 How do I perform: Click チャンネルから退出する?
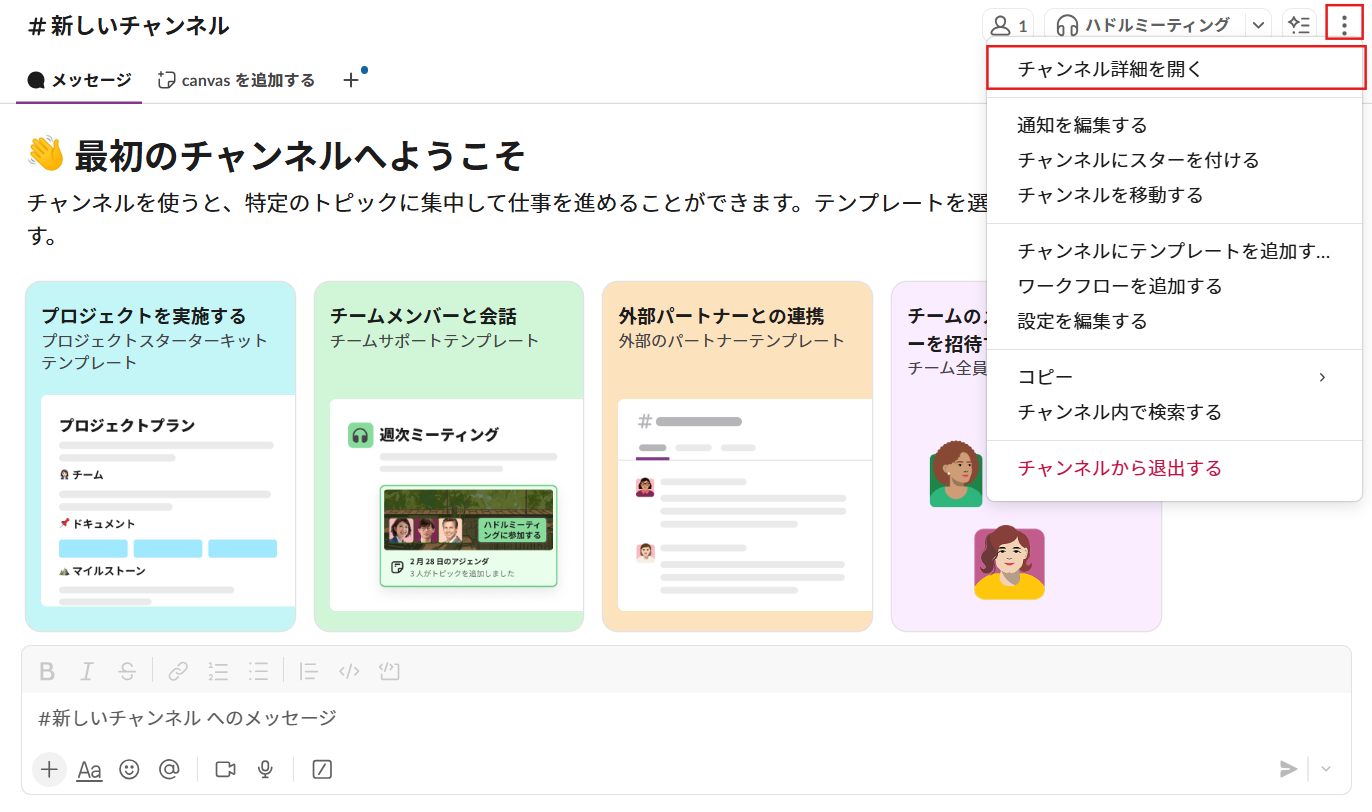pos(1175,468)
